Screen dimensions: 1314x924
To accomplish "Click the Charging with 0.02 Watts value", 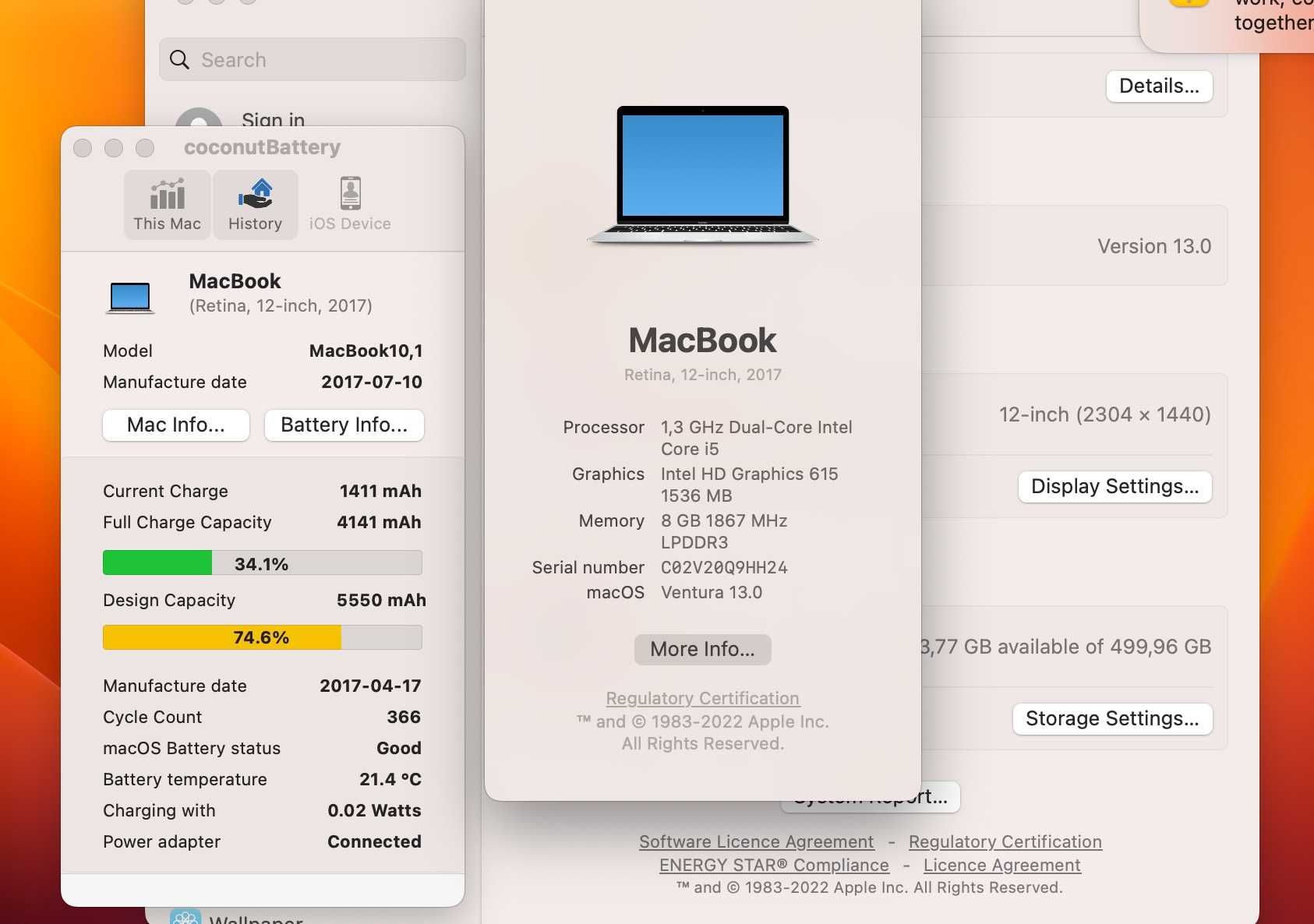I will point(374,810).
